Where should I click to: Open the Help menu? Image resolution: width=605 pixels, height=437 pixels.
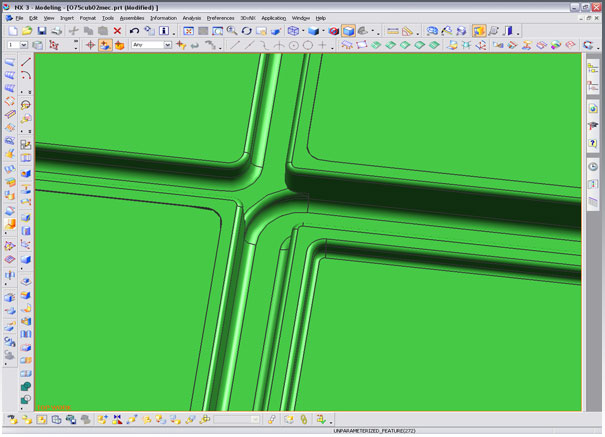[x=321, y=18]
